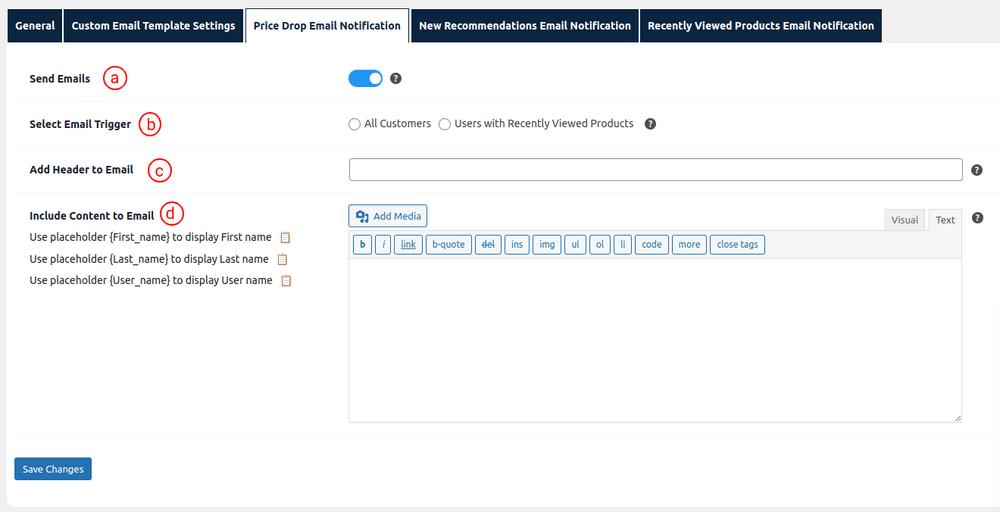Insert italic tag with i button
This screenshot has height=512, width=1000.
pyautogui.click(x=383, y=244)
